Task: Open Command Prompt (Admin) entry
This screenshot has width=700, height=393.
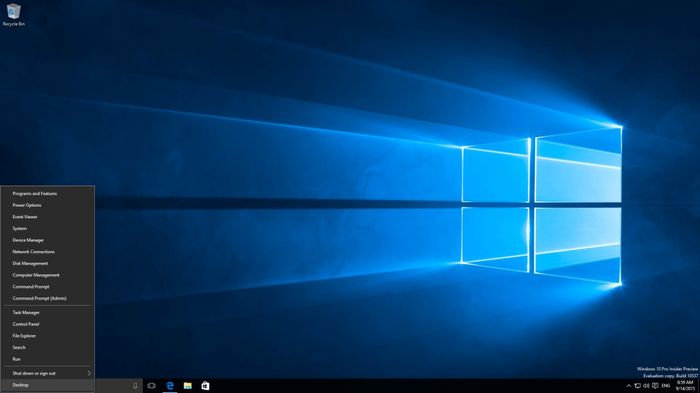Action: click(x=48, y=298)
